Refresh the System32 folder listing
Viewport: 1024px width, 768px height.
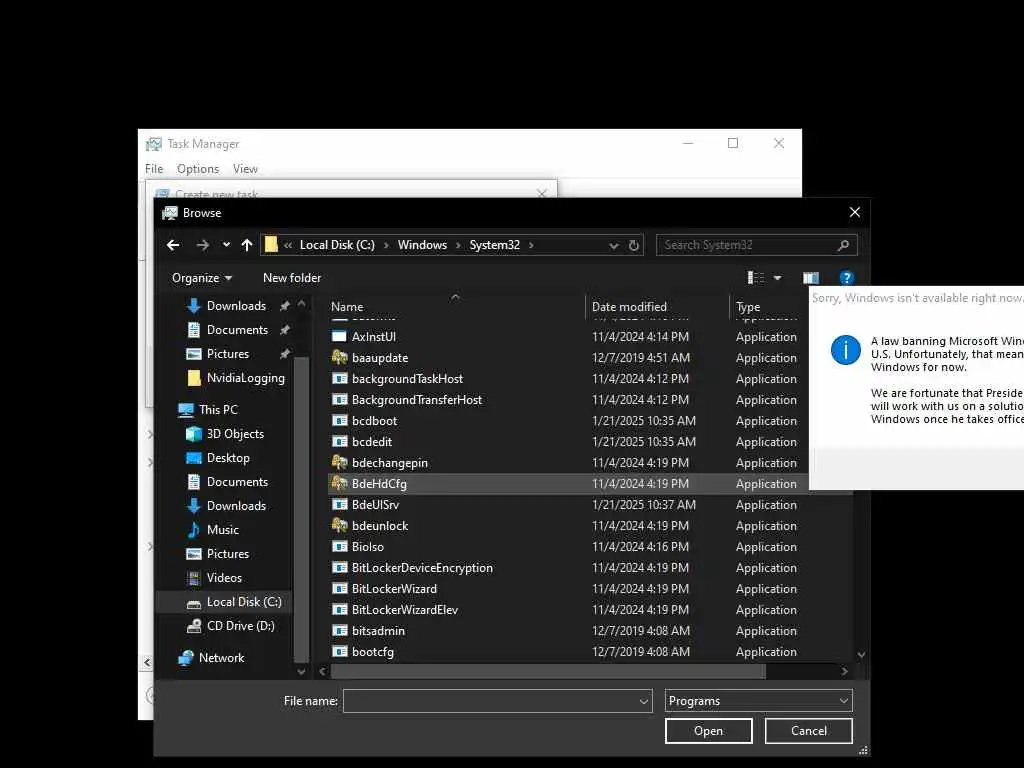[633, 246]
